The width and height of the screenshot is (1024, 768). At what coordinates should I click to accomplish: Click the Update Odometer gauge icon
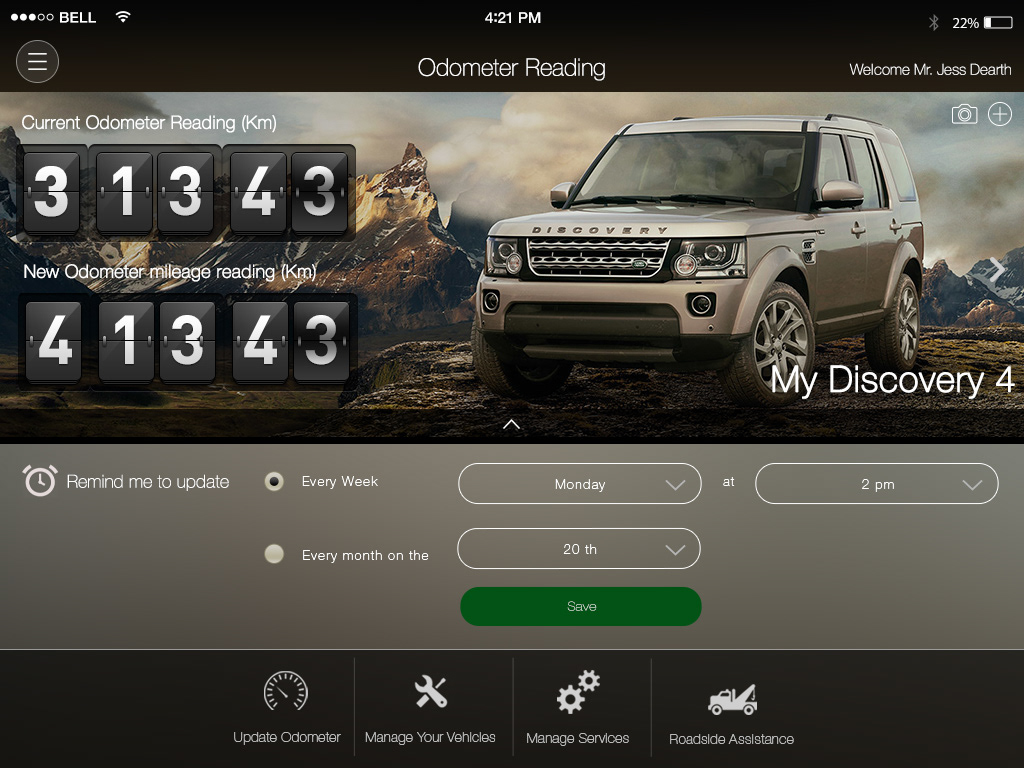point(286,691)
